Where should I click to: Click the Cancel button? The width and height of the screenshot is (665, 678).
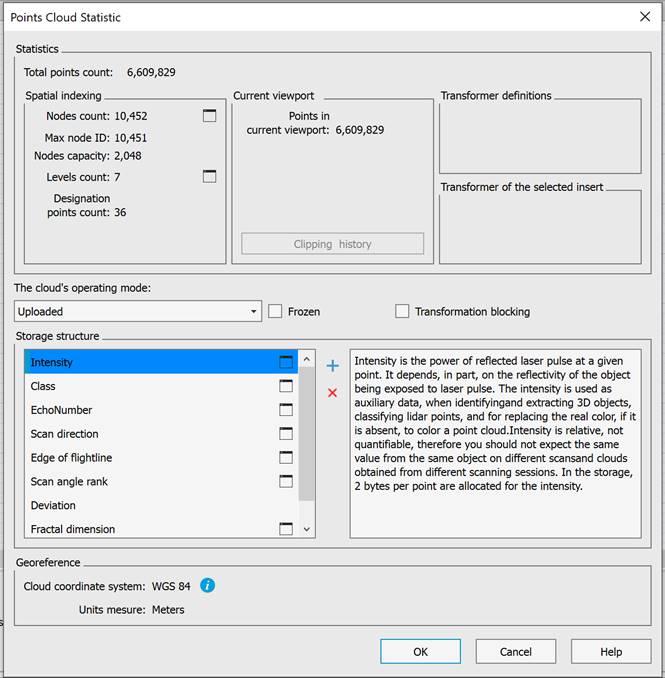coord(515,651)
